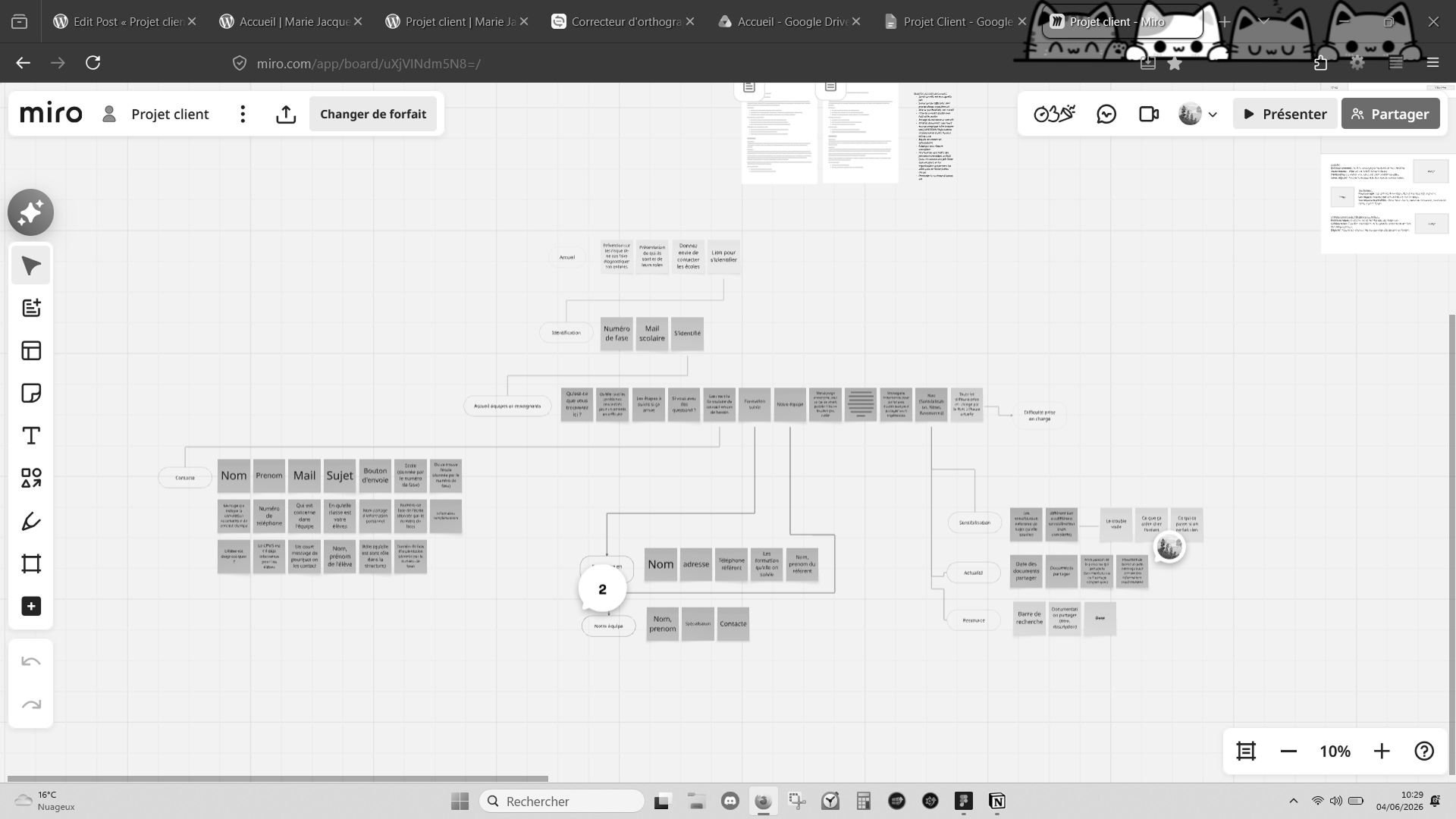The height and width of the screenshot is (819, 1456).
Task: Open the AI create-with-note tool
Action: click(31, 308)
